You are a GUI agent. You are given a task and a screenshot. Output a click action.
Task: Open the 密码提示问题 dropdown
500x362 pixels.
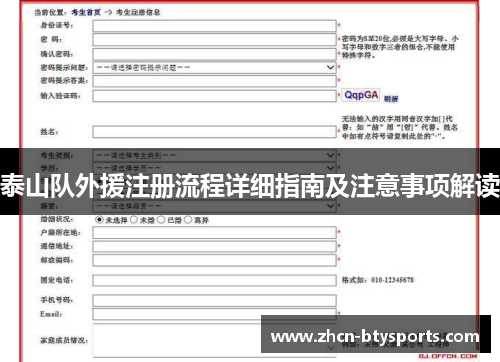[214, 68]
